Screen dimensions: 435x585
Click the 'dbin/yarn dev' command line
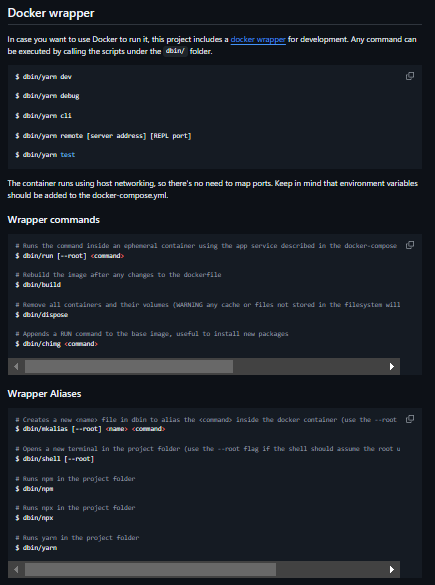click(44, 77)
